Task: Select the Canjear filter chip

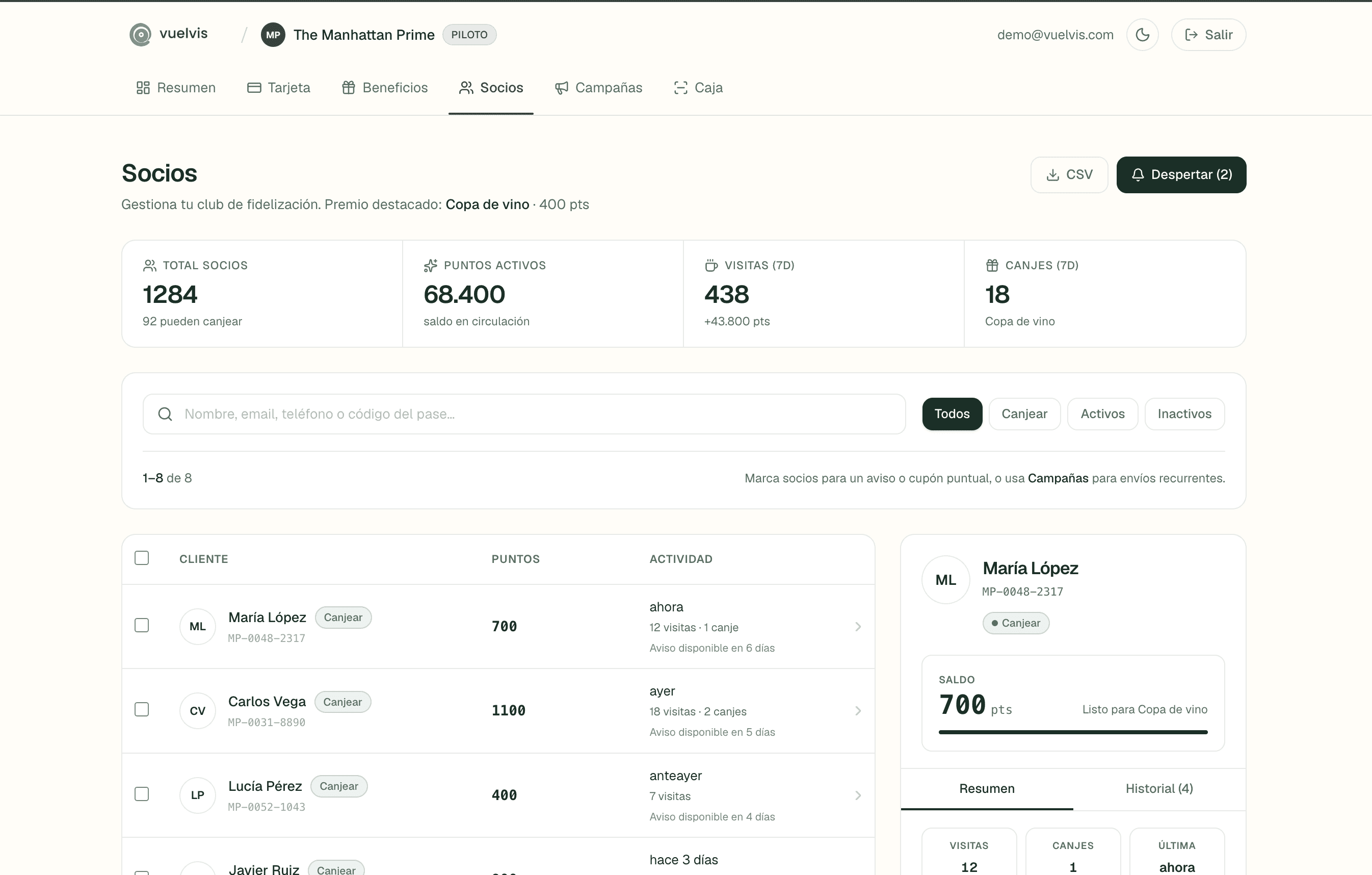Action: (x=1024, y=414)
